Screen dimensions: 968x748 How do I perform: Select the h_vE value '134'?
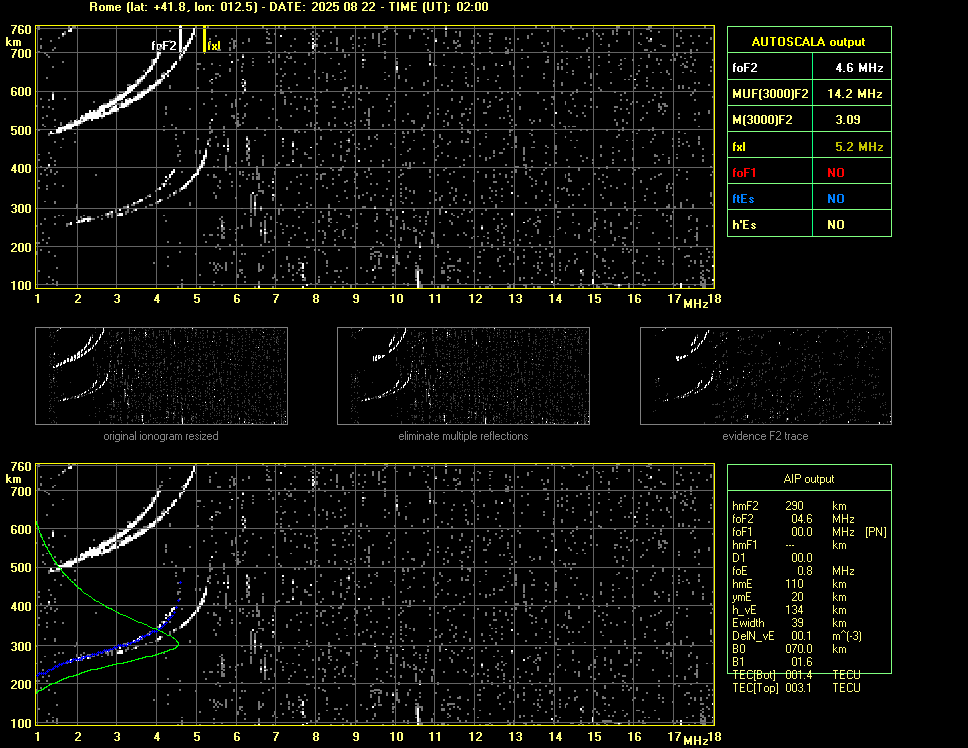(x=795, y=610)
